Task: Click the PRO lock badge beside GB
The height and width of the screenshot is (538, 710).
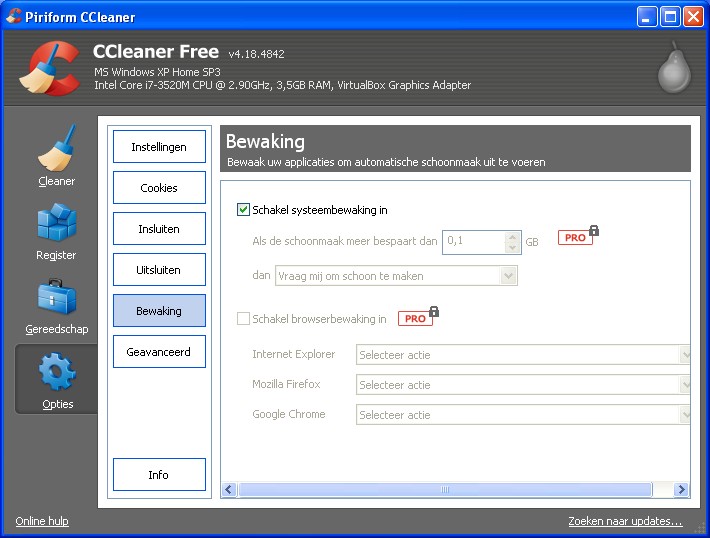Action: 577,238
